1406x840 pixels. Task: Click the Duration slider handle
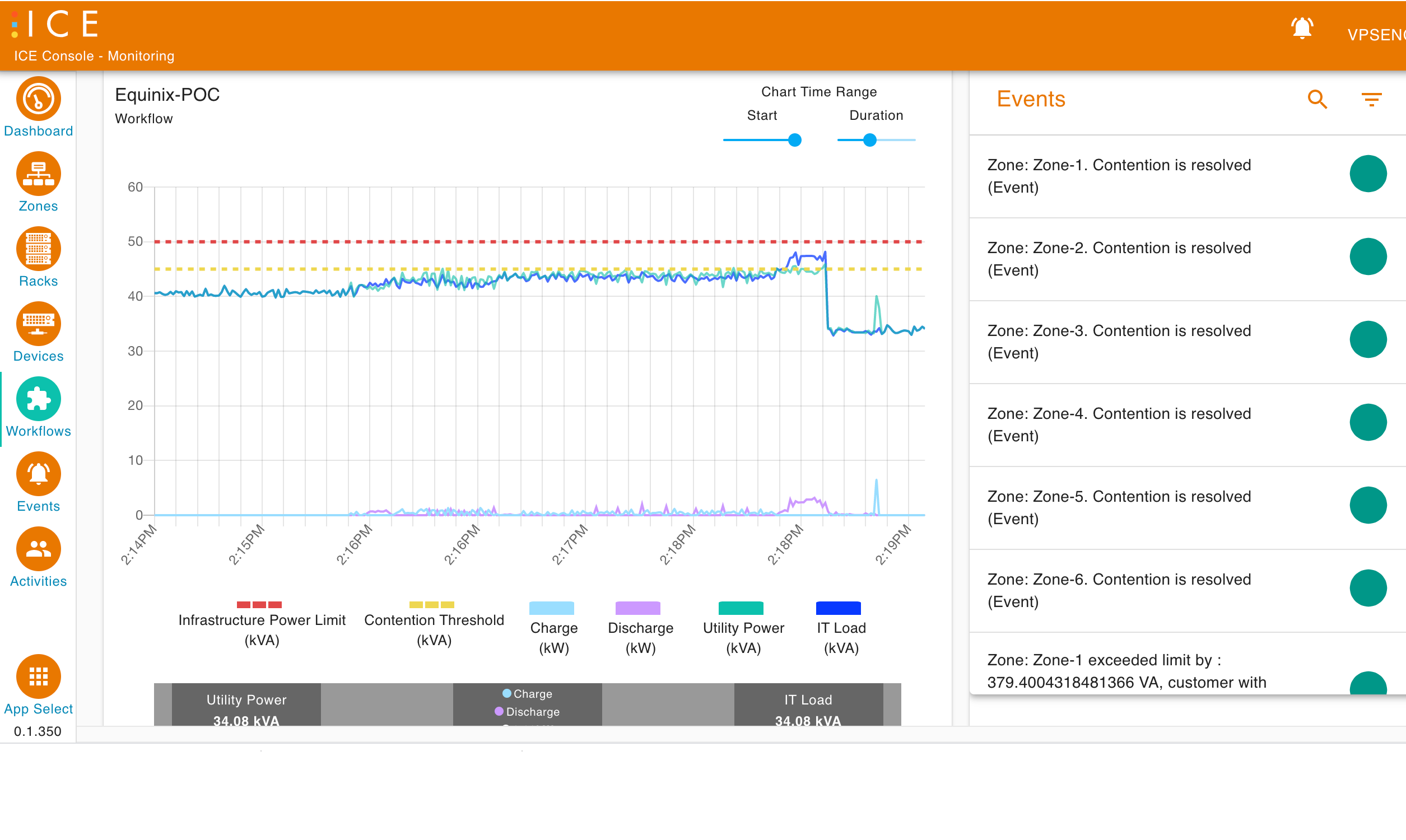click(870, 140)
